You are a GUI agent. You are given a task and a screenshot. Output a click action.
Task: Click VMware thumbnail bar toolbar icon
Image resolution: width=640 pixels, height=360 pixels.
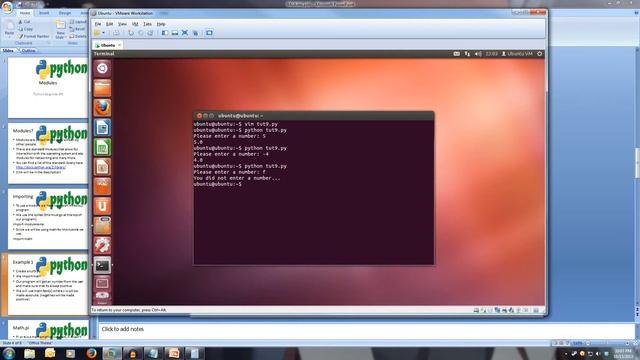click(x=175, y=33)
